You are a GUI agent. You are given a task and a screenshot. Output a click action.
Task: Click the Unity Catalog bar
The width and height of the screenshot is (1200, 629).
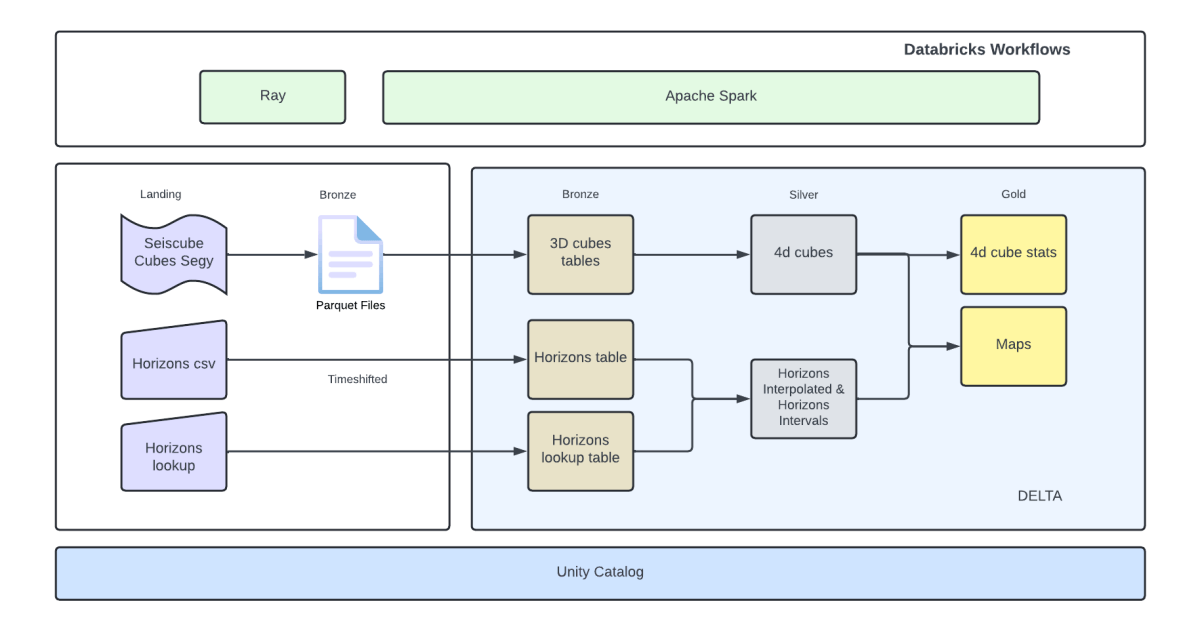pyautogui.click(x=600, y=573)
